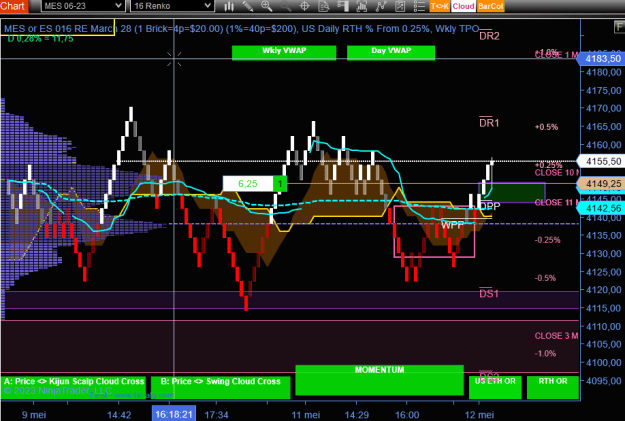Open the list options icon in toolbar
Screen dimensions: 625x421
[419, 6]
